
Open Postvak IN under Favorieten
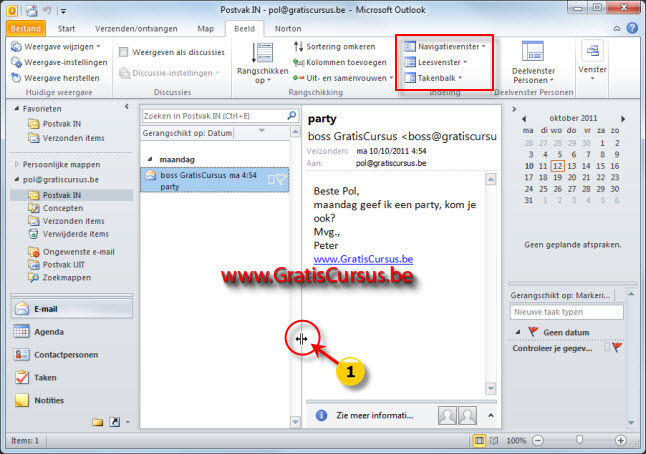pyautogui.click(x=54, y=124)
